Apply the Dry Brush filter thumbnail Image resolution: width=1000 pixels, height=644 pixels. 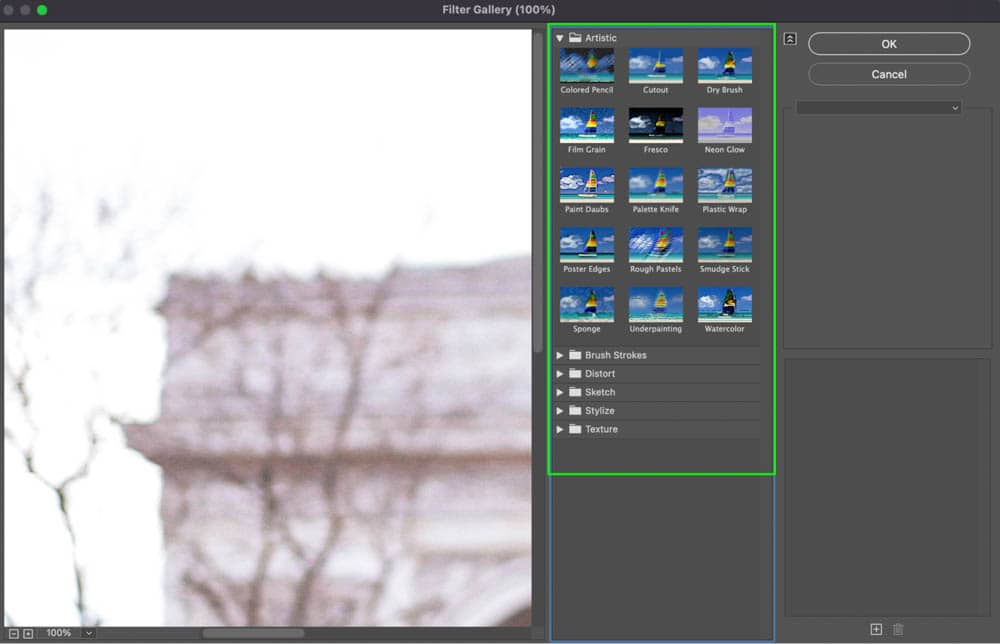[724, 66]
